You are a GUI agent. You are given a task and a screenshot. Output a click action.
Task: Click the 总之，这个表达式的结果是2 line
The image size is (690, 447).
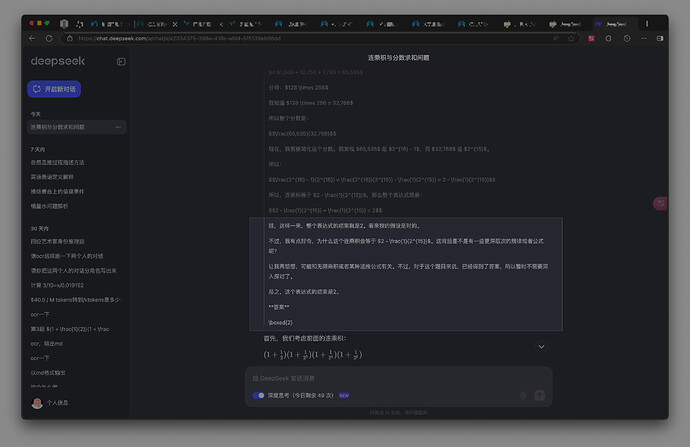tap(304, 292)
